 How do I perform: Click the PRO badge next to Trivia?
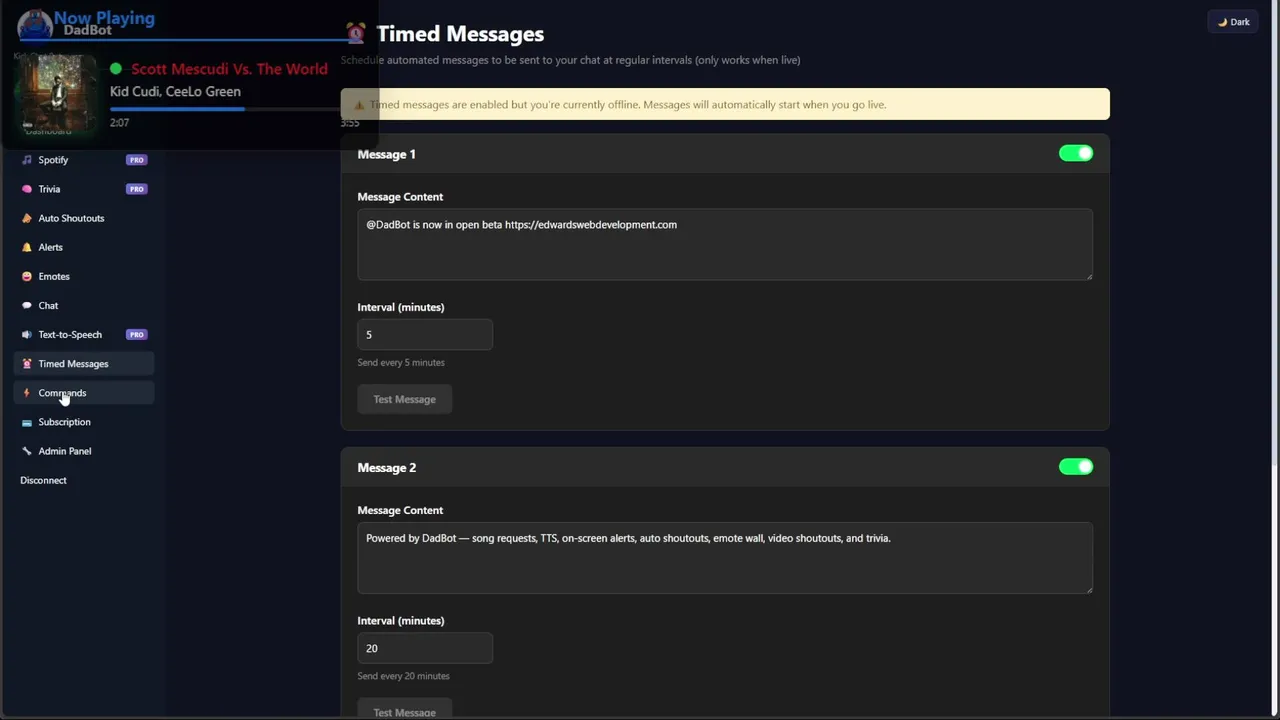click(x=137, y=189)
